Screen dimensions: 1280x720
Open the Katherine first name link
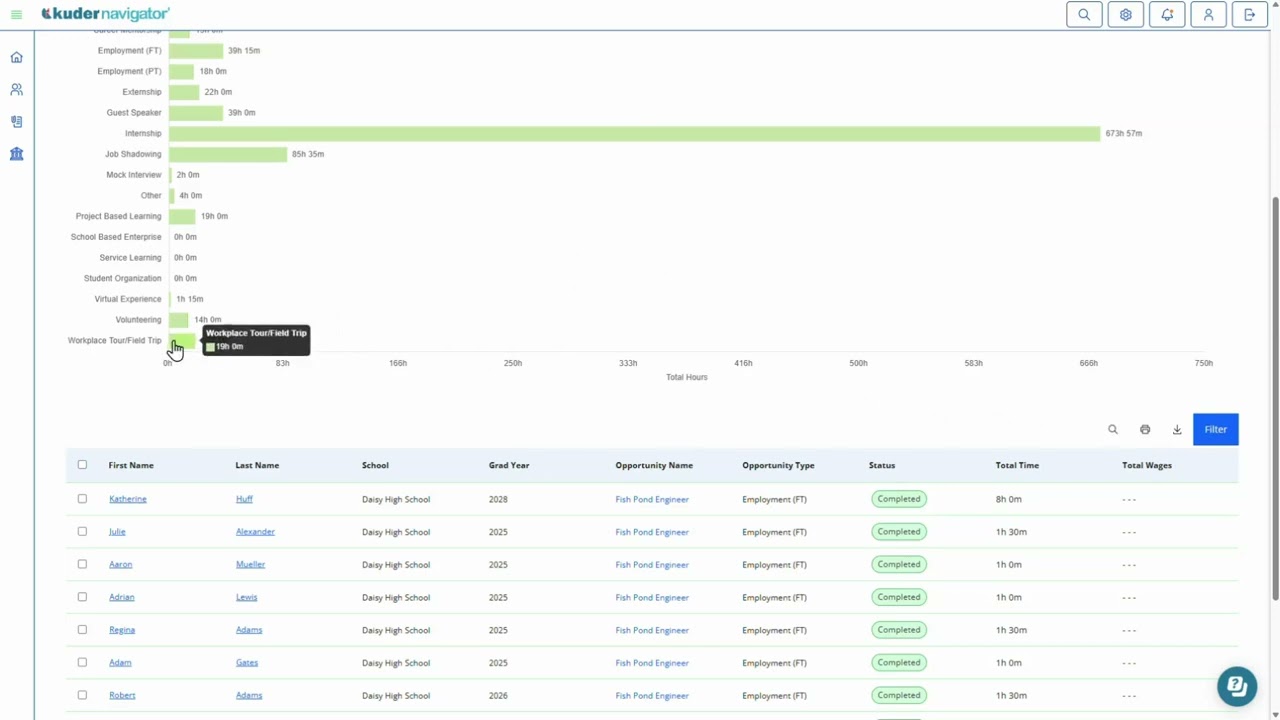[x=128, y=499]
